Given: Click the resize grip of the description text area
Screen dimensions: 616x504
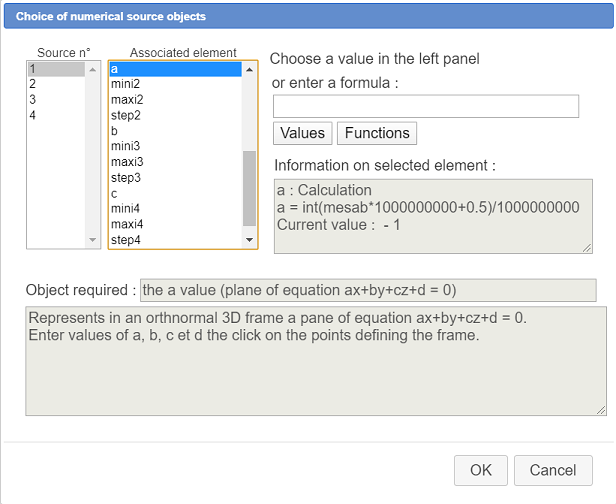Looking at the screenshot, I should coord(601,410).
